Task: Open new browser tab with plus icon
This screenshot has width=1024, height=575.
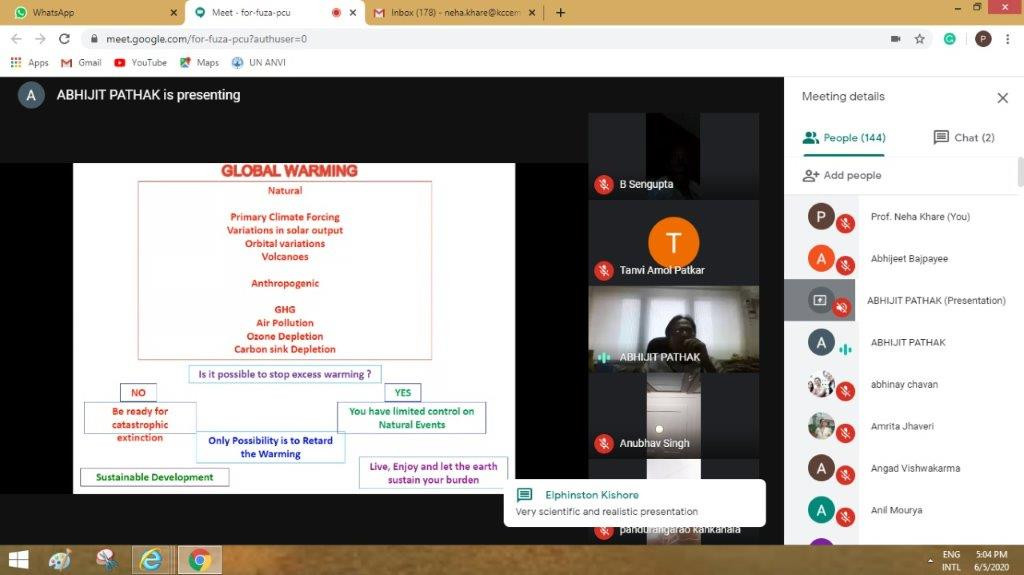Action: pos(560,13)
